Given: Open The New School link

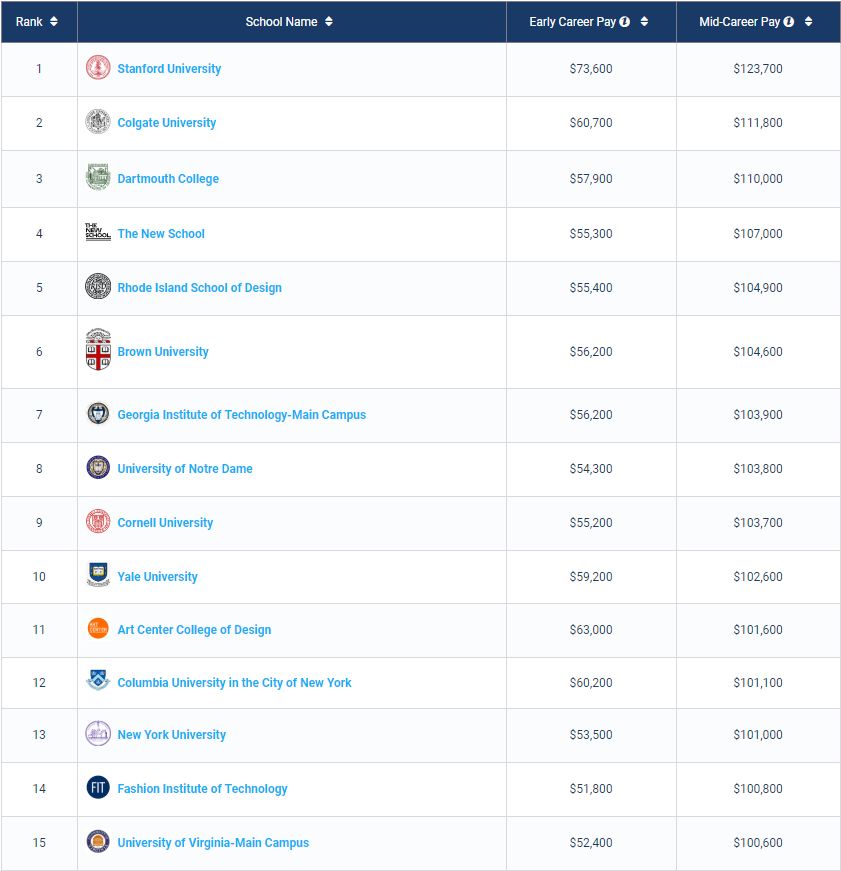Looking at the screenshot, I should (x=161, y=234).
